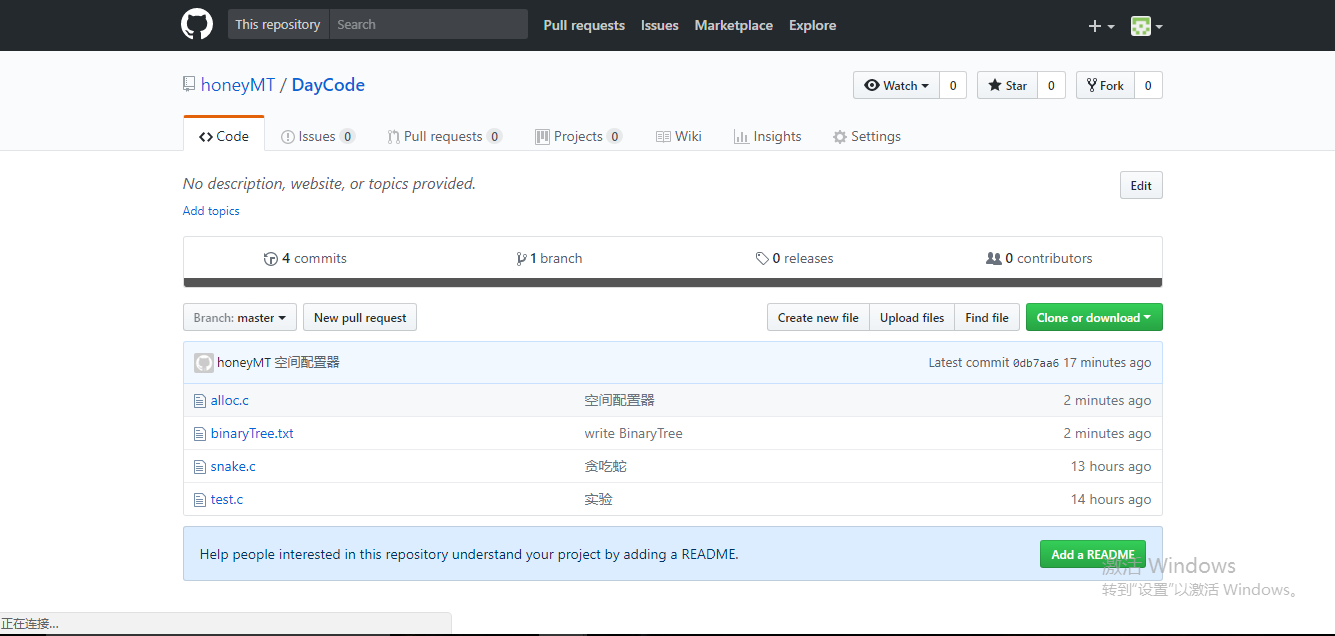Viewport: 1335px width, 636px height.
Task: Open the snake.c file
Action: 233,467
